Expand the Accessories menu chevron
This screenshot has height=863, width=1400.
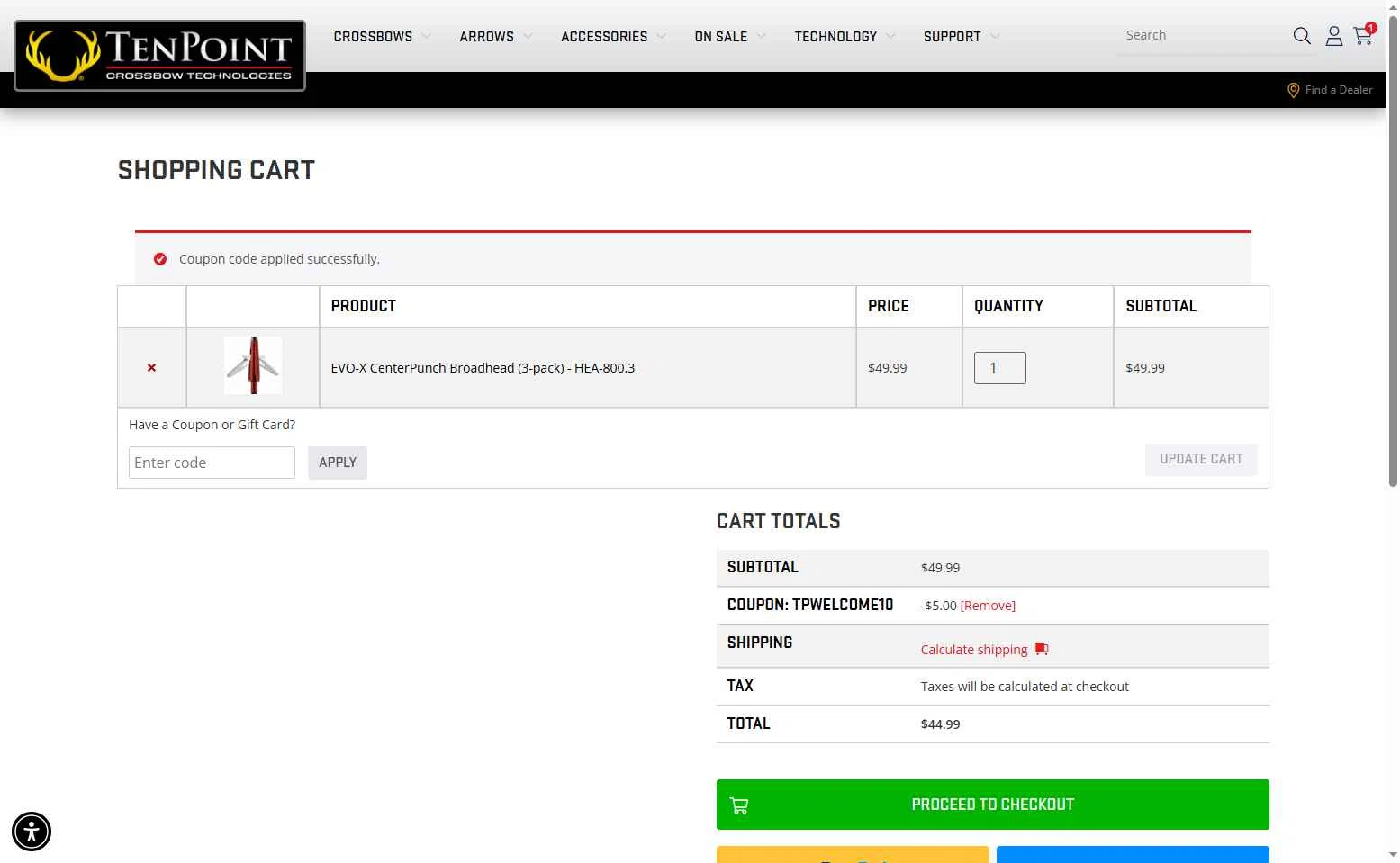[x=661, y=37]
